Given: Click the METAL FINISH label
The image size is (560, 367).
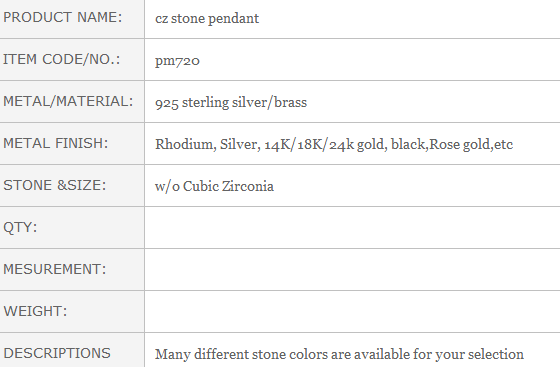Looking at the screenshot, I should (55, 143).
